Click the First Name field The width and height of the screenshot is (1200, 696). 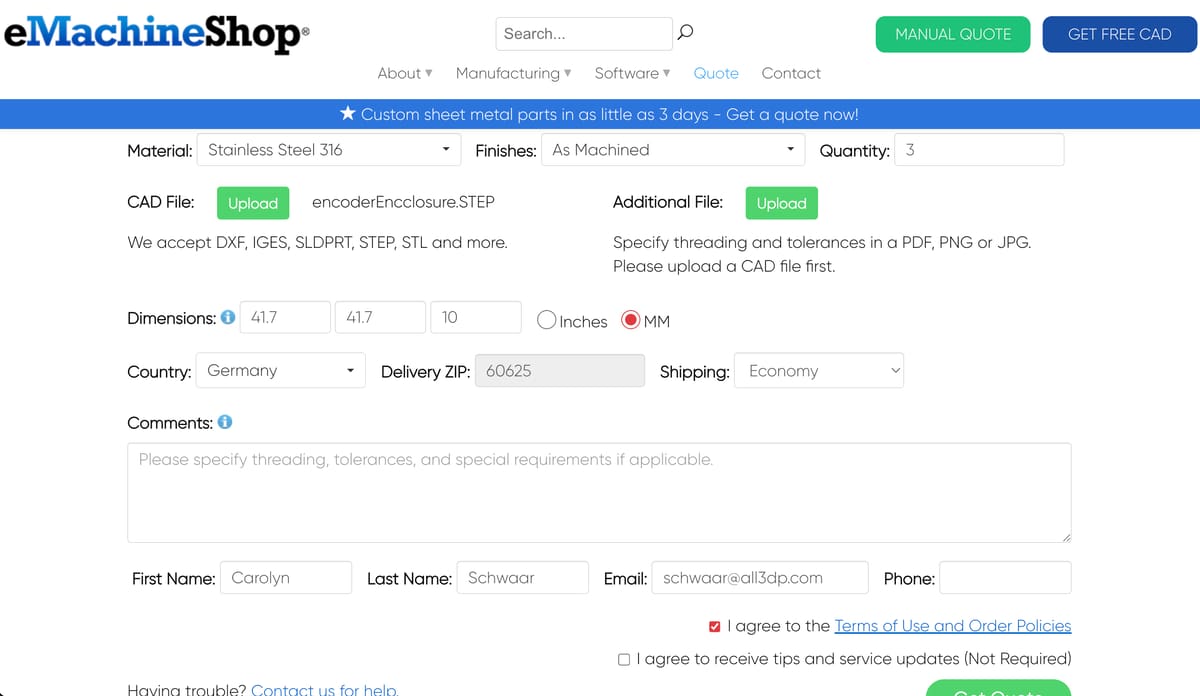point(286,578)
